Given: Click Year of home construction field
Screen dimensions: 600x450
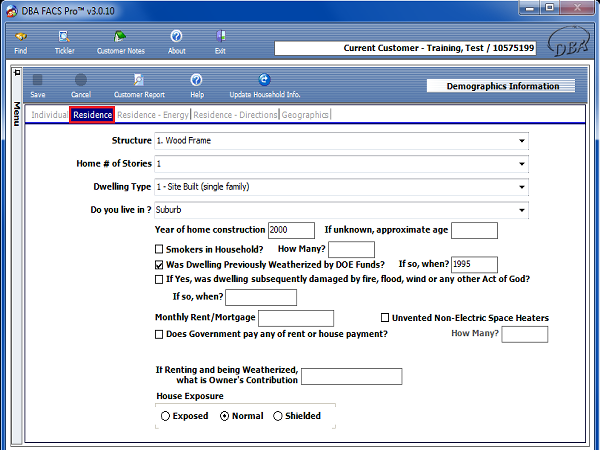Looking at the screenshot, I should pos(291,230).
